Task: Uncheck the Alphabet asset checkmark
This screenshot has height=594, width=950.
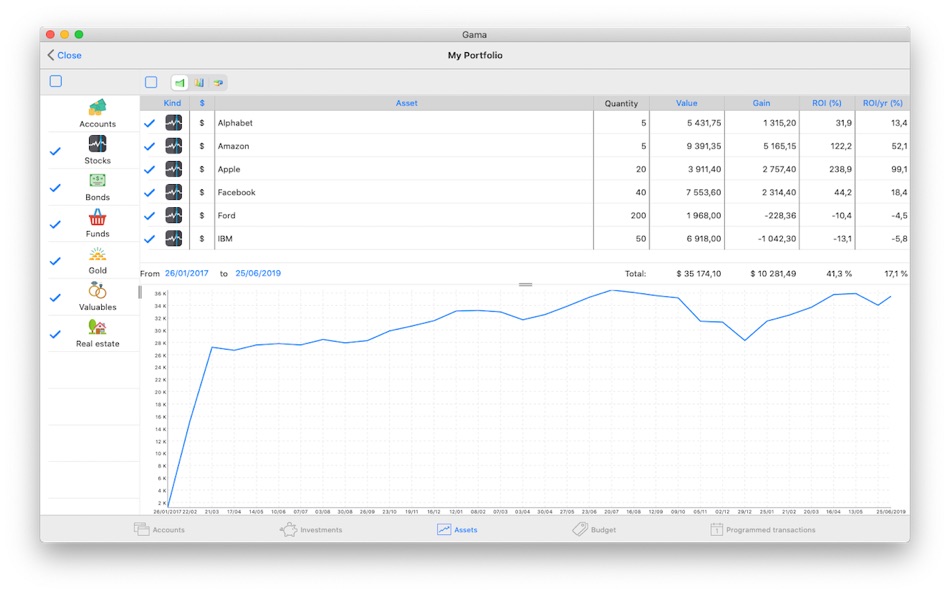Action: pyautogui.click(x=150, y=123)
